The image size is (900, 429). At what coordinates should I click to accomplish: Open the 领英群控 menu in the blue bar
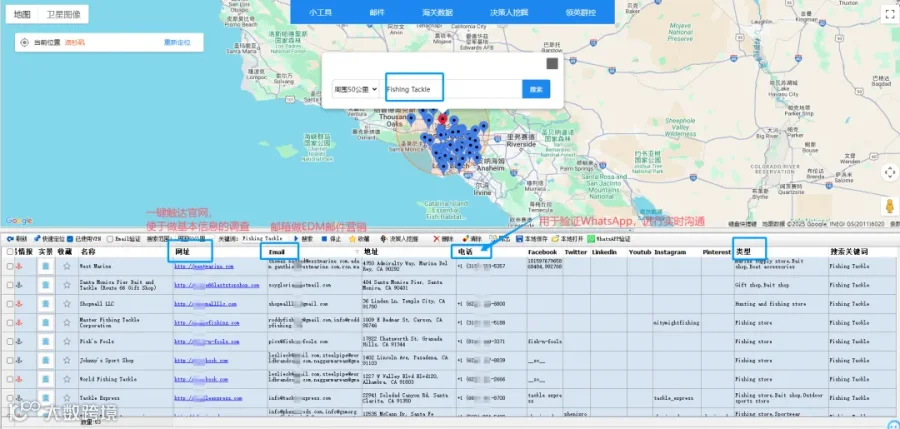pyautogui.click(x=580, y=12)
